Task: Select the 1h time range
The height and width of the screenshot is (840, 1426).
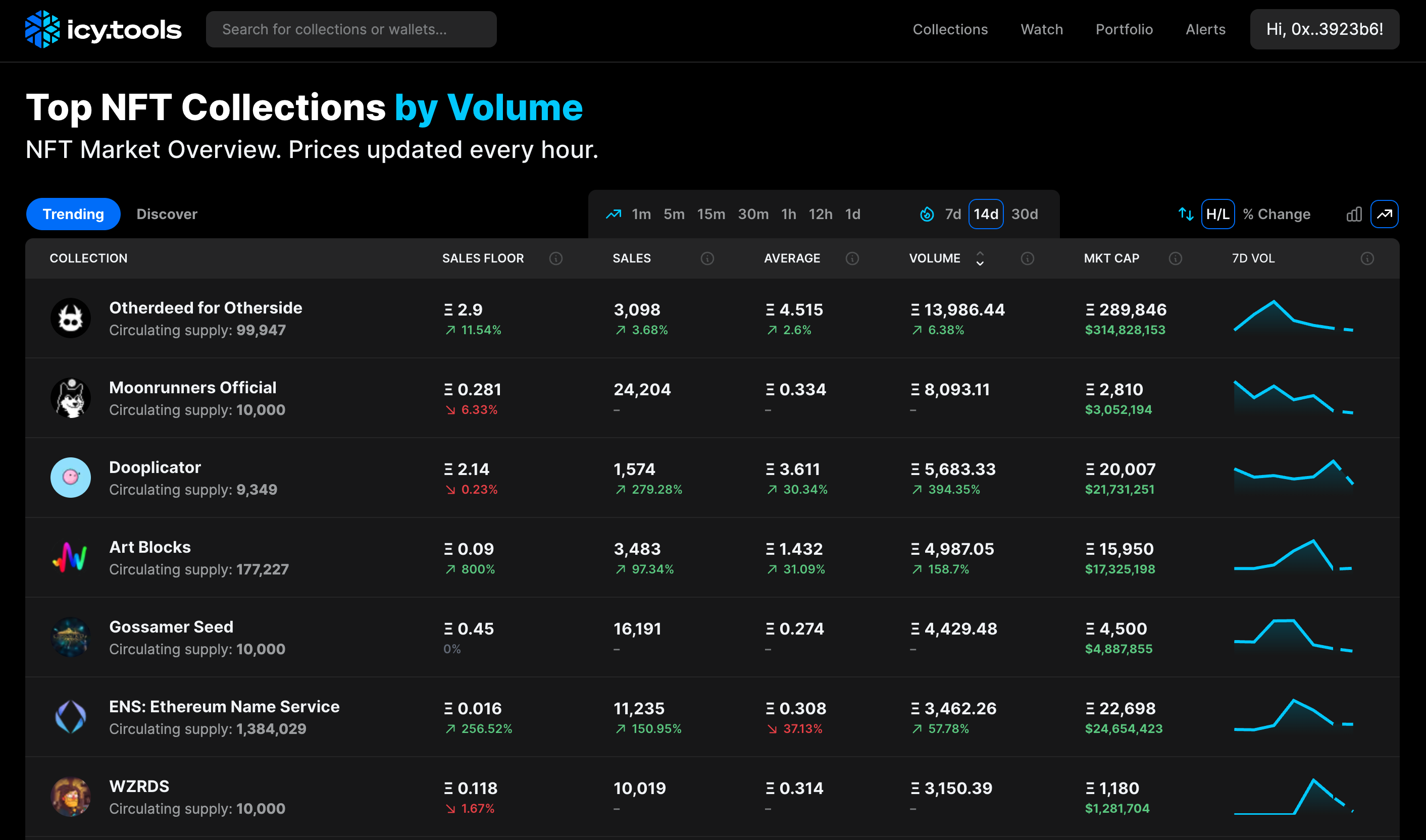Action: point(789,214)
